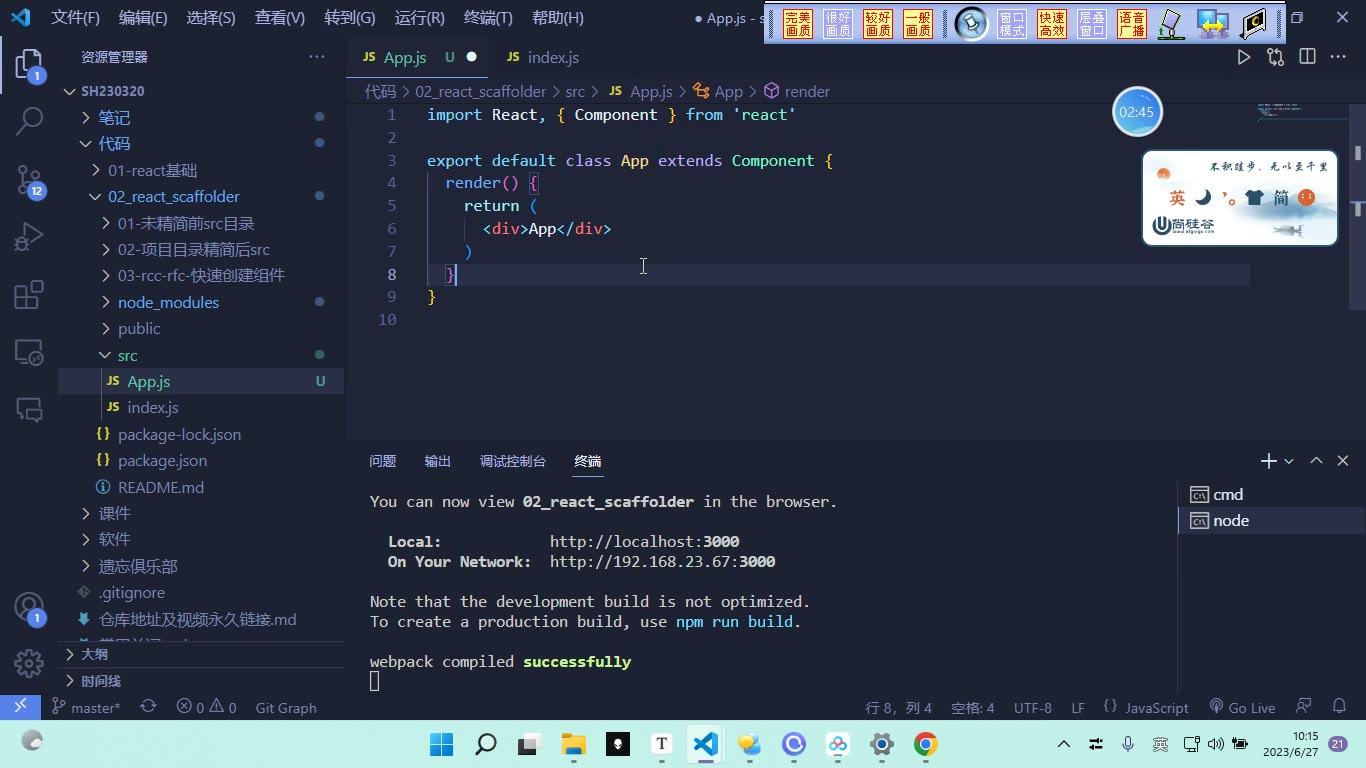Open the Remote Explorer view
This screenshot has height=768, width=1366.
pos(29,352)
